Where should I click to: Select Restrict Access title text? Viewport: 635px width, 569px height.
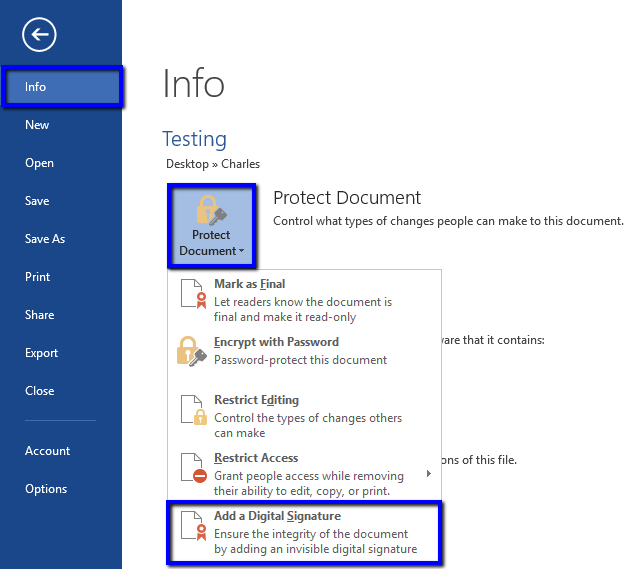256,458
